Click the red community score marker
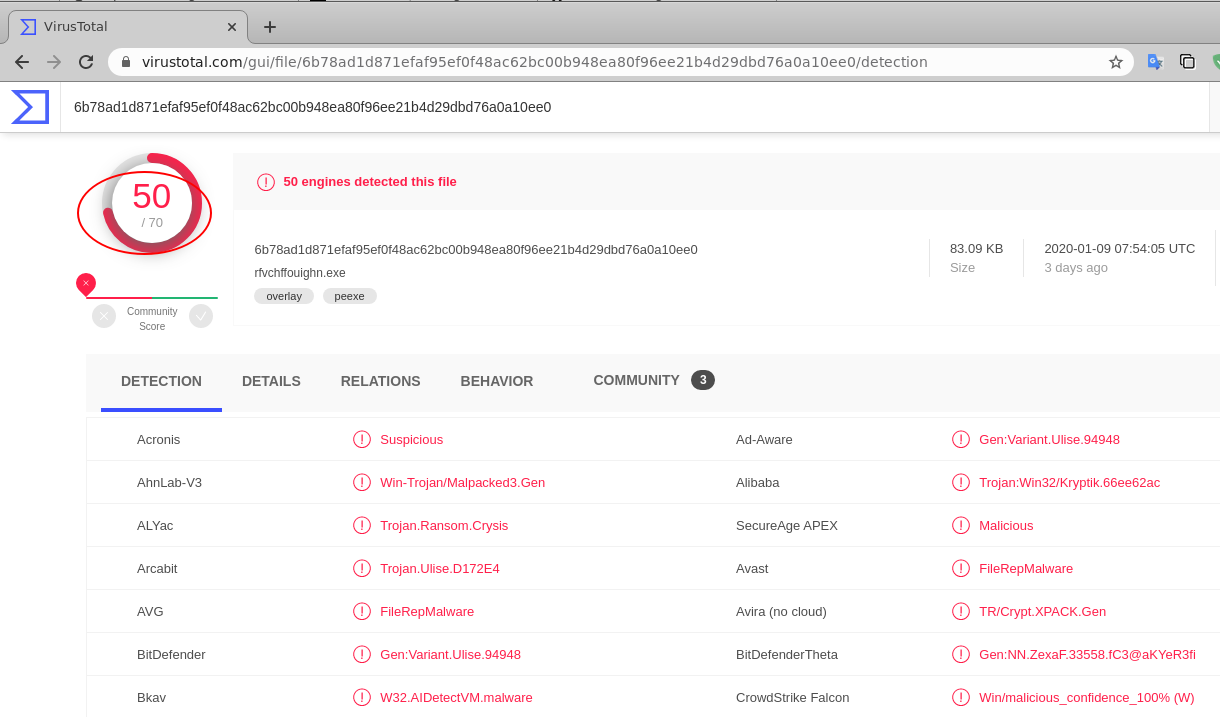The height and width of the screenshot is (717, 1220). pos(86,284)
